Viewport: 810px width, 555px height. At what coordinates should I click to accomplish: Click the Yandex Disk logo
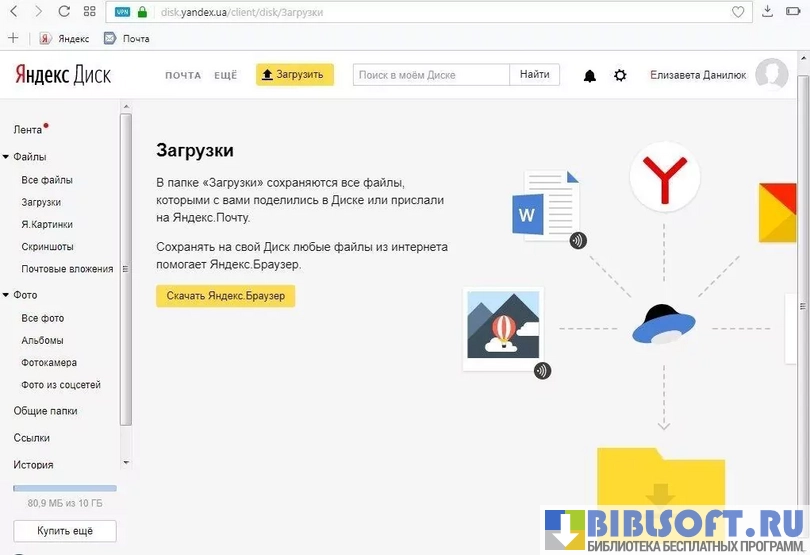[x=62, y=75]
